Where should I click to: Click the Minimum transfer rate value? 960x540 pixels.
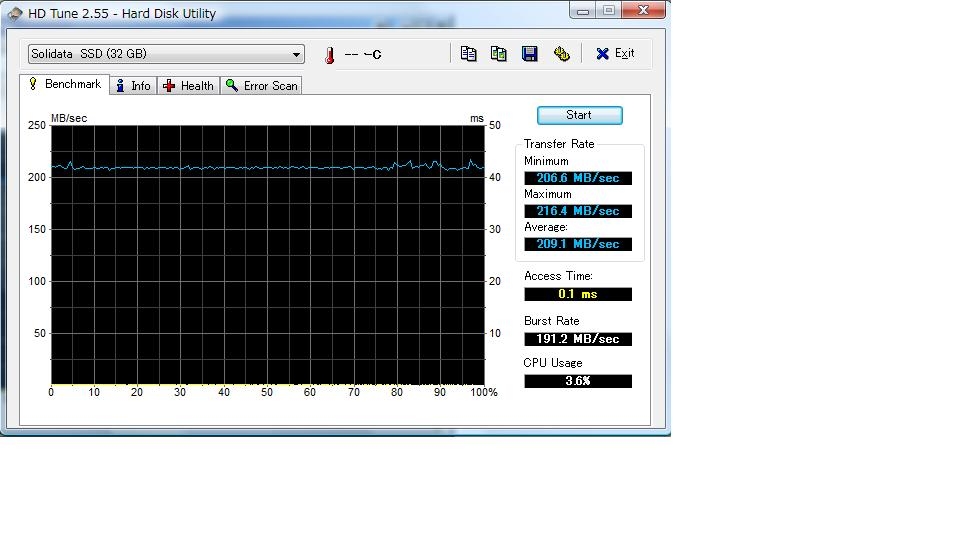(578, 178)
